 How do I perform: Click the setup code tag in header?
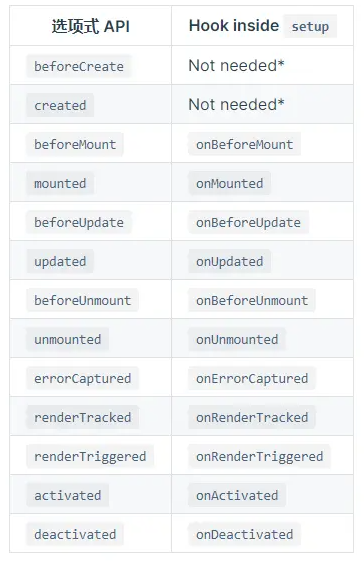[x=310, y=26]
